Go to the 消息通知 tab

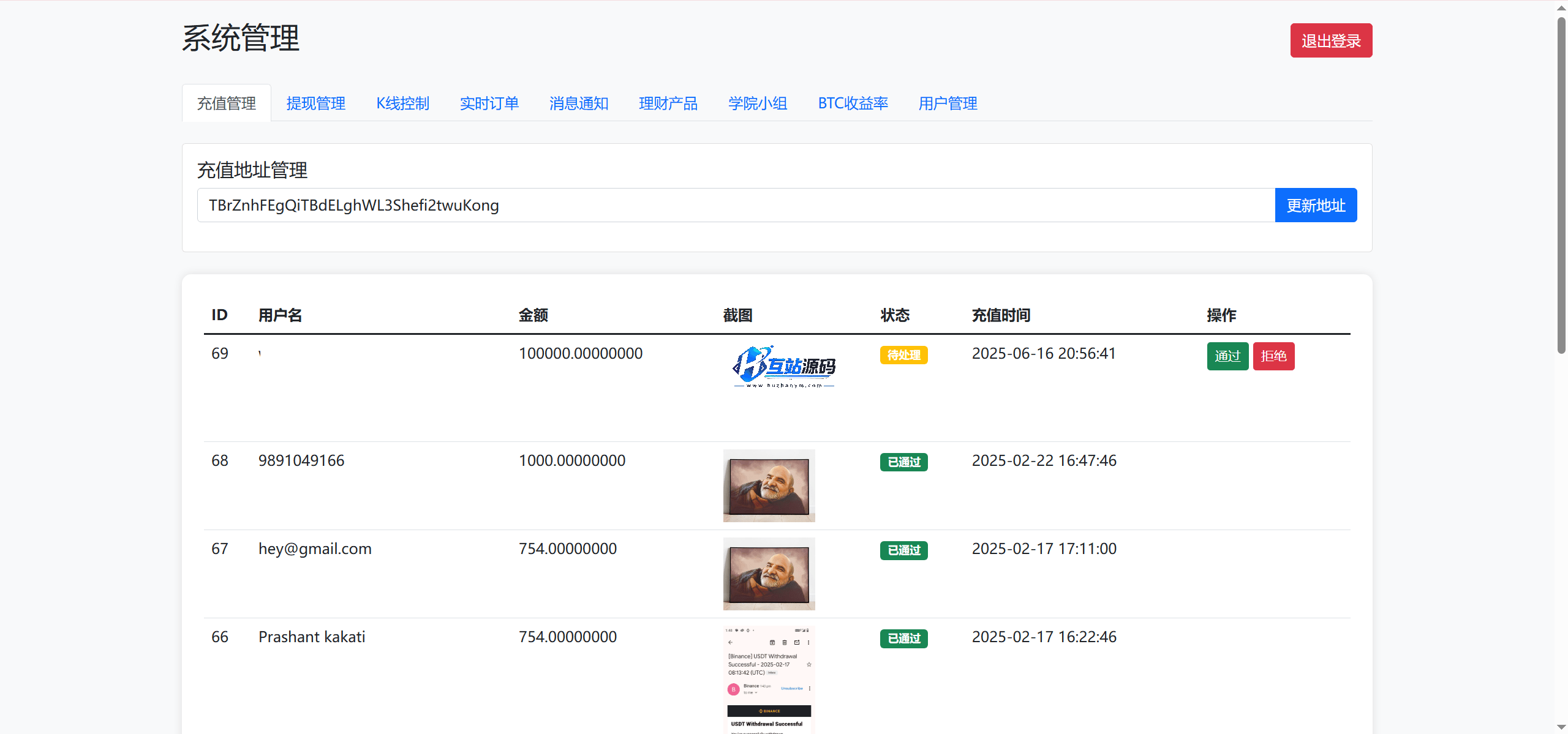coord(578,103)
